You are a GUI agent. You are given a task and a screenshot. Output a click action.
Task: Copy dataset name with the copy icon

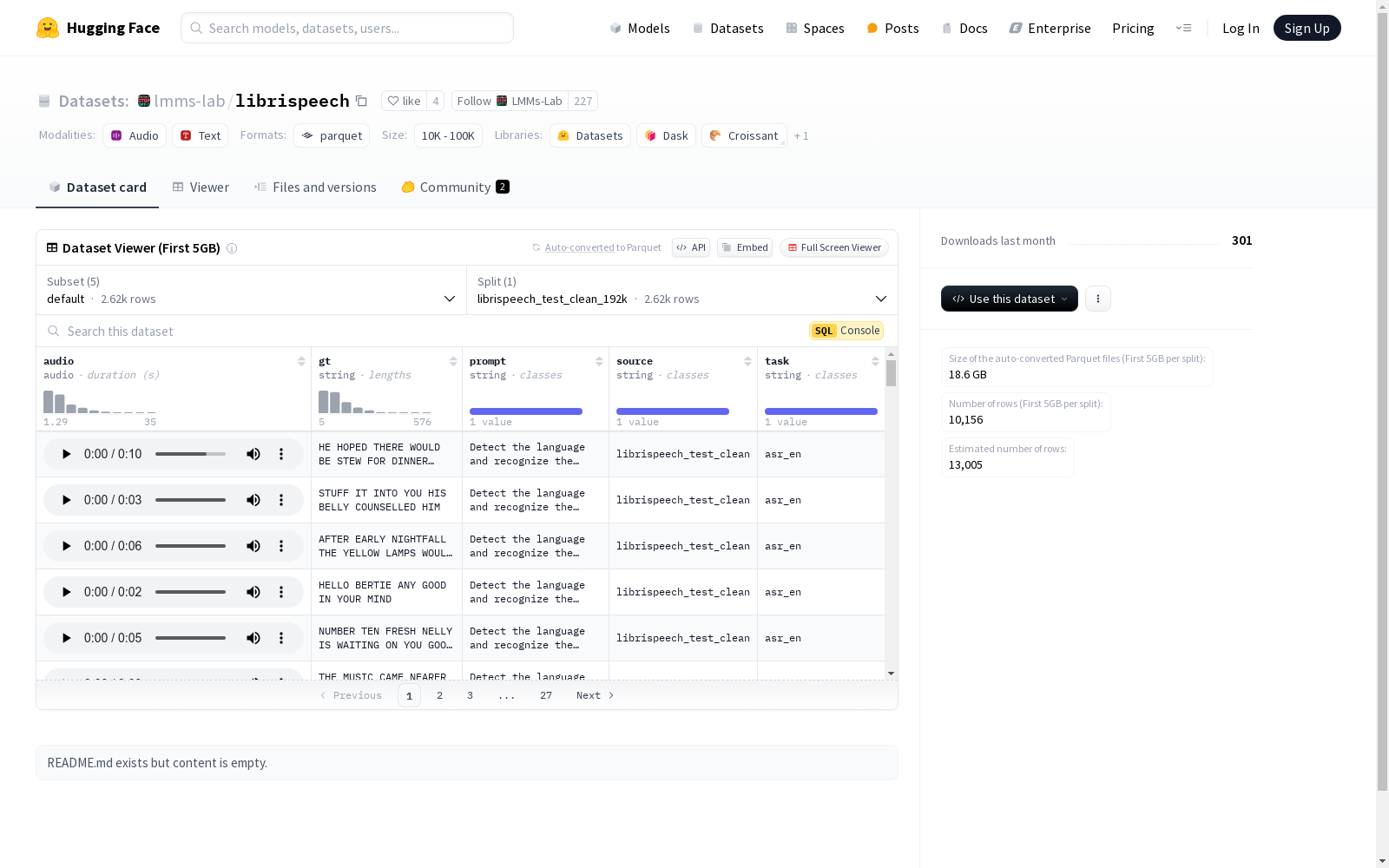coord(362,101)
